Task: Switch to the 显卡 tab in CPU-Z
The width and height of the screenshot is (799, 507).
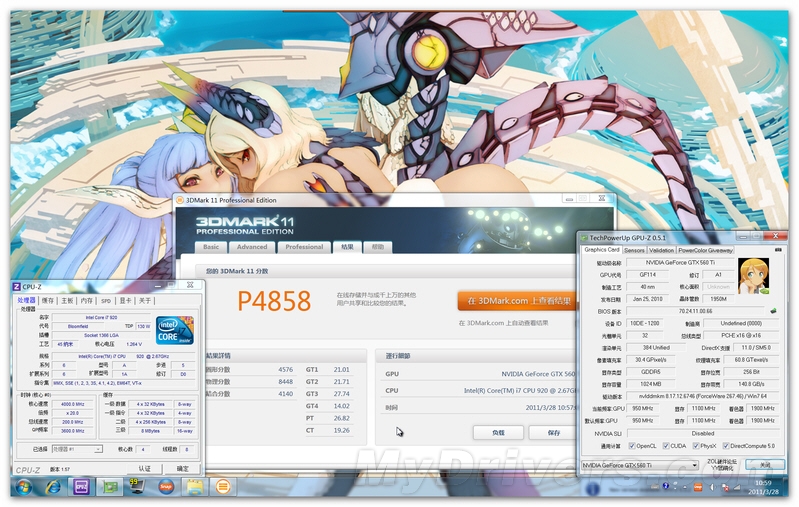Action: tap(125, 301)
